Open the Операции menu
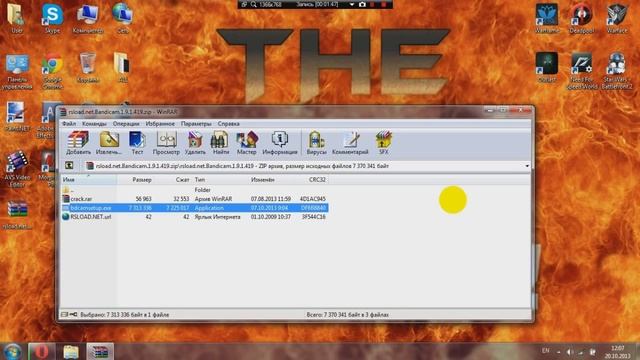This screenshot has width=640, height=360. tap(126, 124)
